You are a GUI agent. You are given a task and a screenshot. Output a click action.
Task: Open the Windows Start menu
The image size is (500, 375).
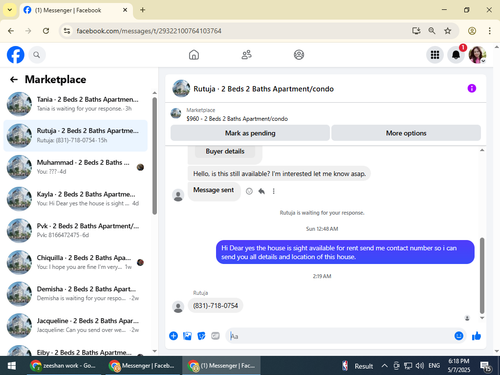[12, 366]
